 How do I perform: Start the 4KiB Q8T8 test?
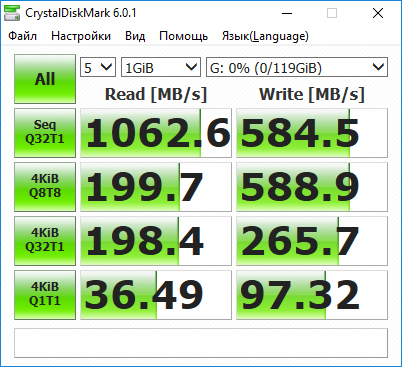pos(45,187)
